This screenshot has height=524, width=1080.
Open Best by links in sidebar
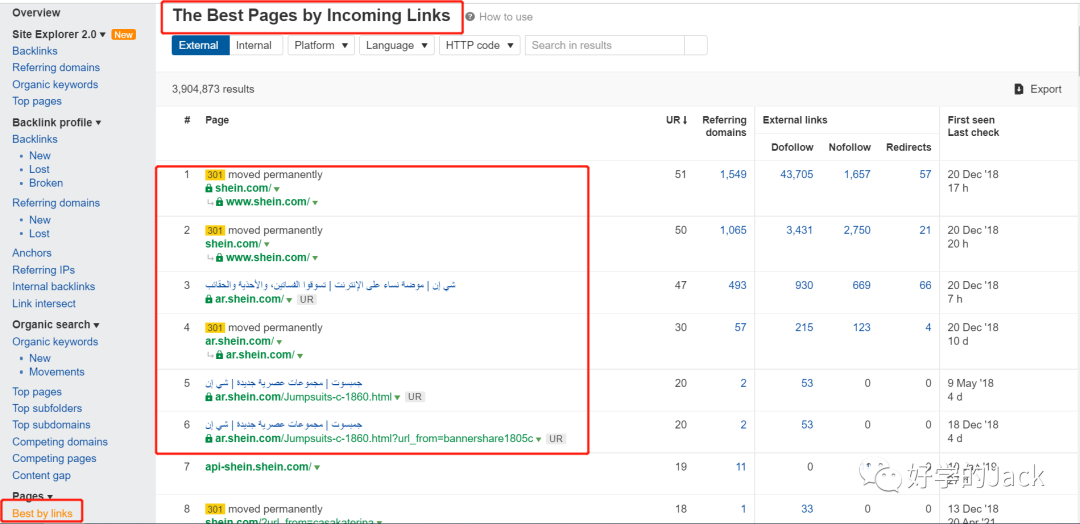point(41,513)
